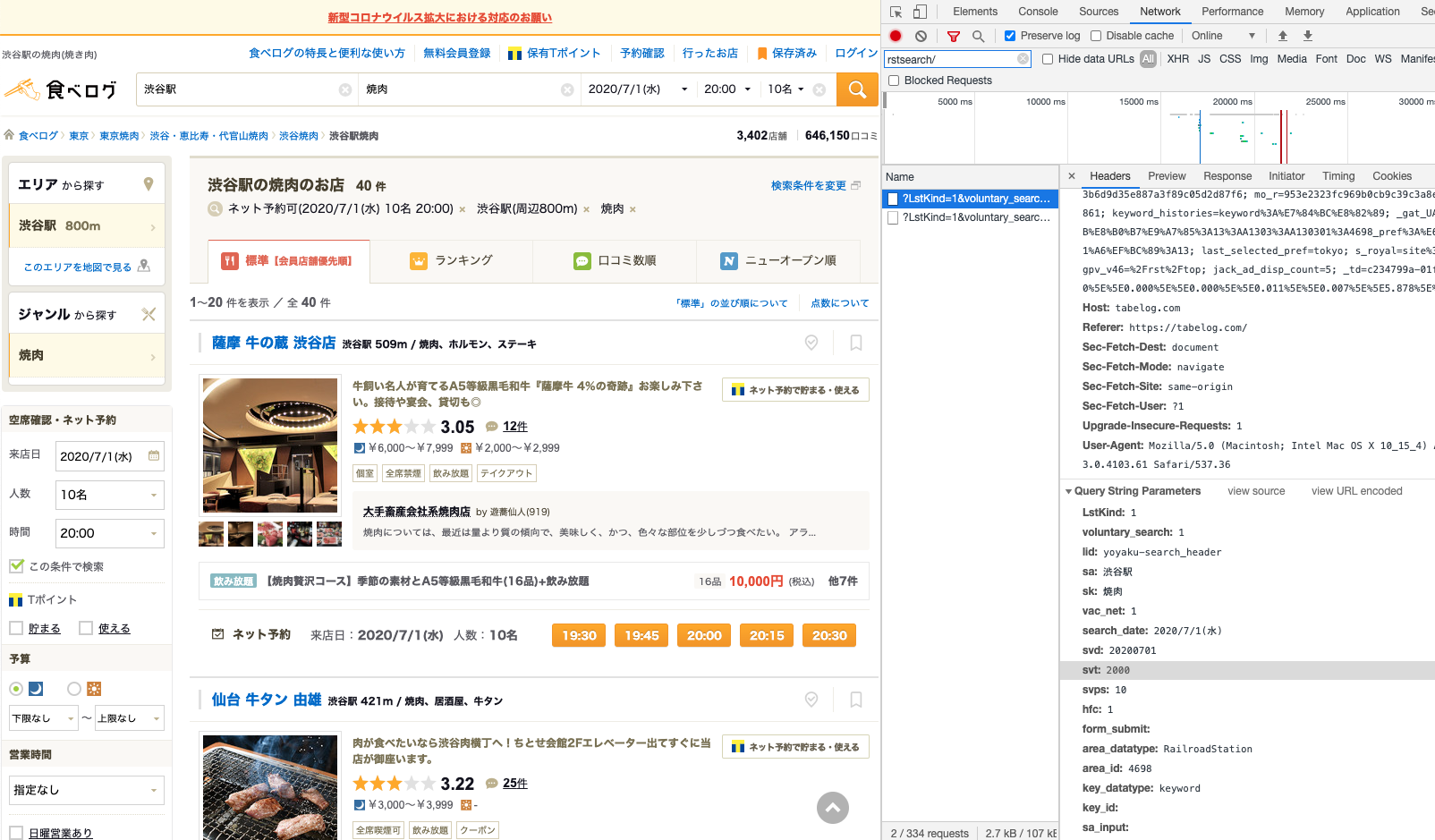Uncheck この条件で検索 checkbox

click(x=16, y=566)
